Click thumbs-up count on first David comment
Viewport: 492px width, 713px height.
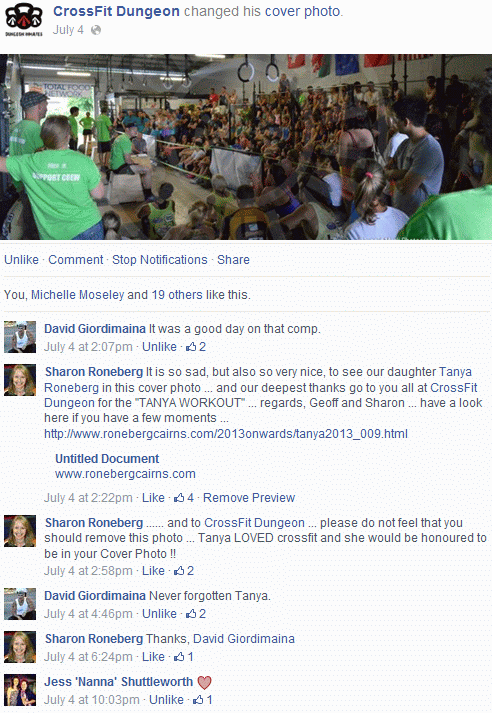196,347
